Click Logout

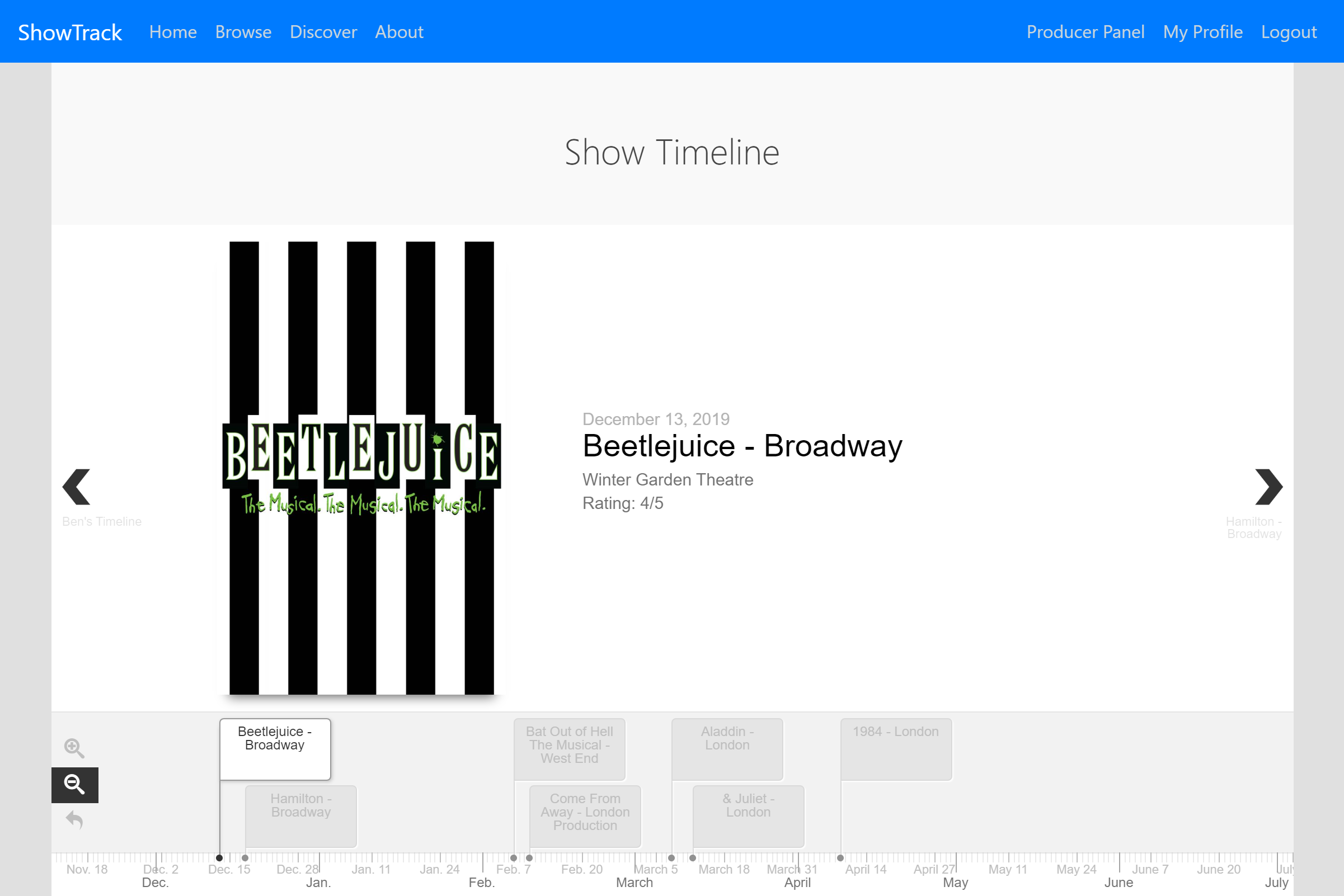[x=1289, y=31]
